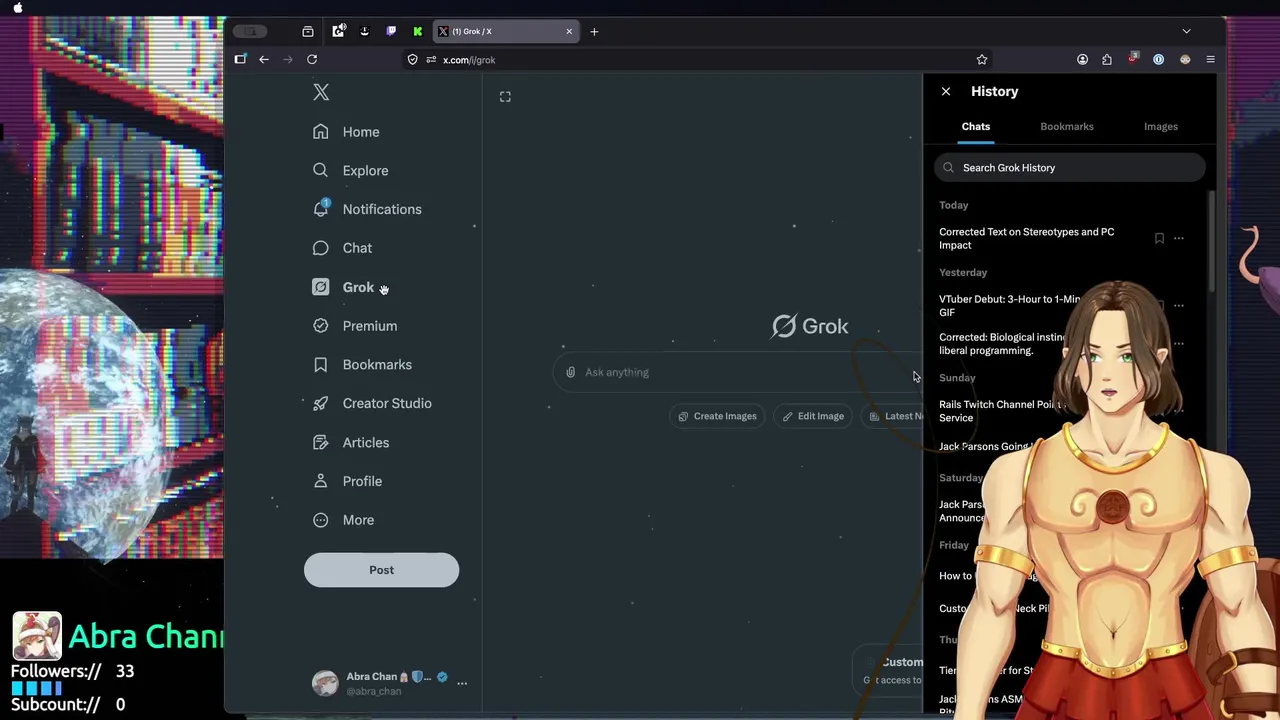Open Premium in sidebar
This screenshot has height=720, width=1280.
pos(370,326)
